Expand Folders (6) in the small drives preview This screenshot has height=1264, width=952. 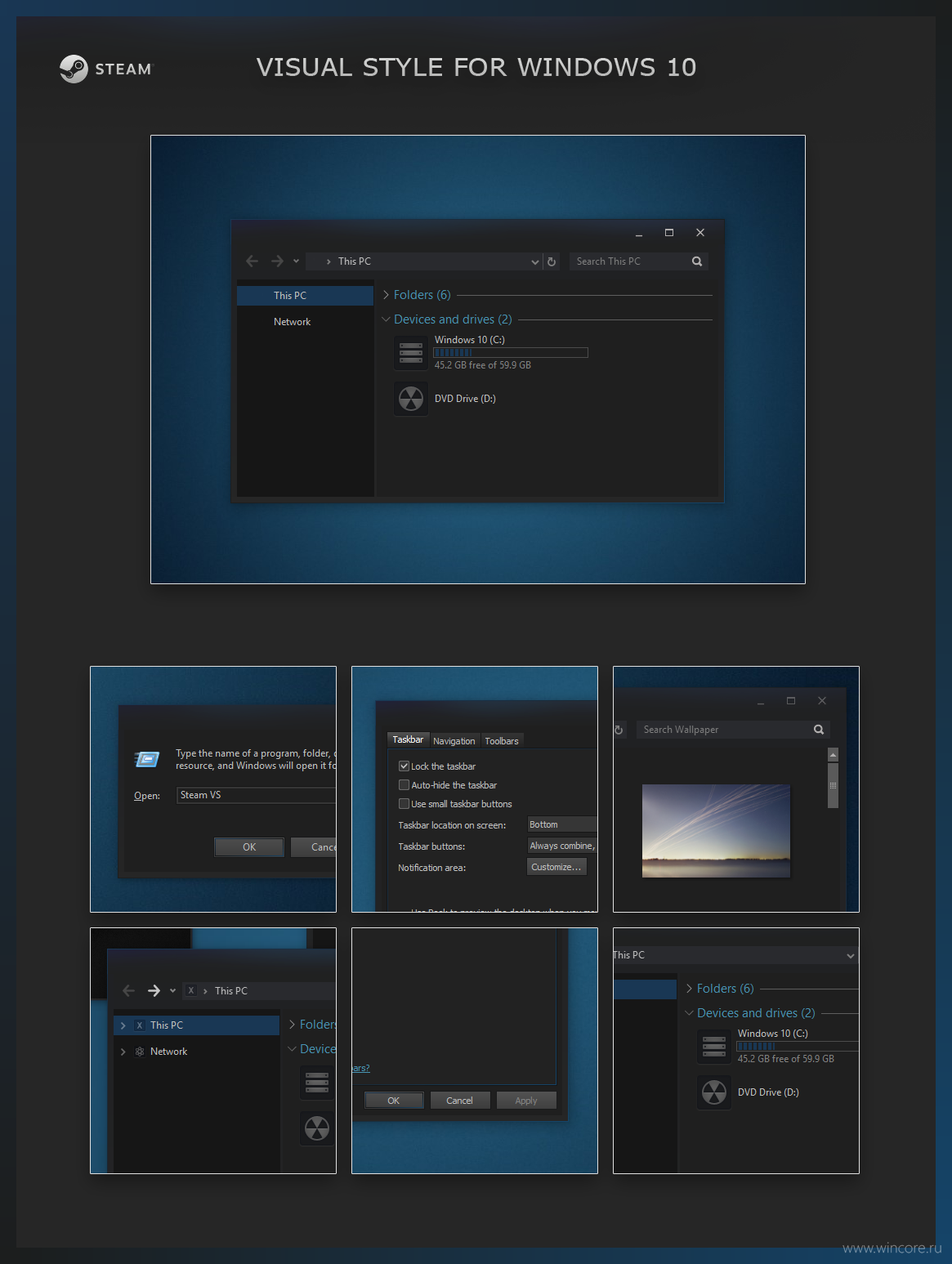pyautogui.click(x=689, y=989)
